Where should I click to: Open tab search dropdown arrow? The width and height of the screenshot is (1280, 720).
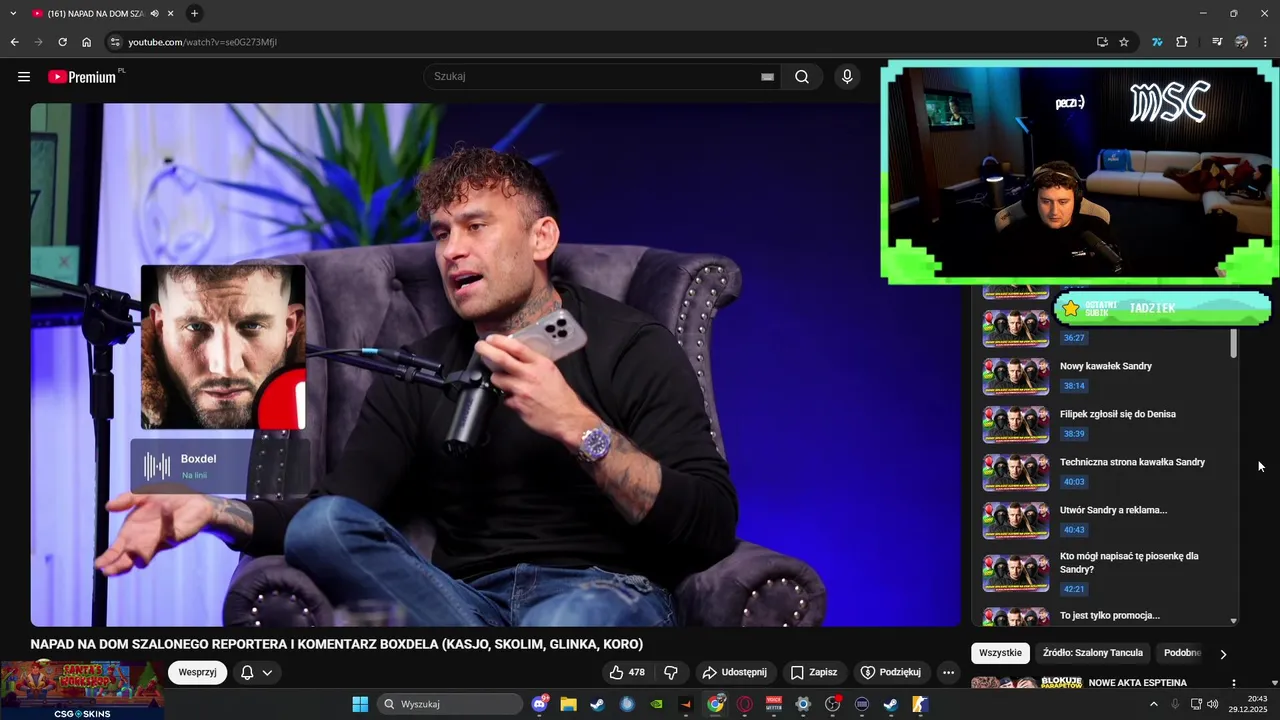coord(13,14)
